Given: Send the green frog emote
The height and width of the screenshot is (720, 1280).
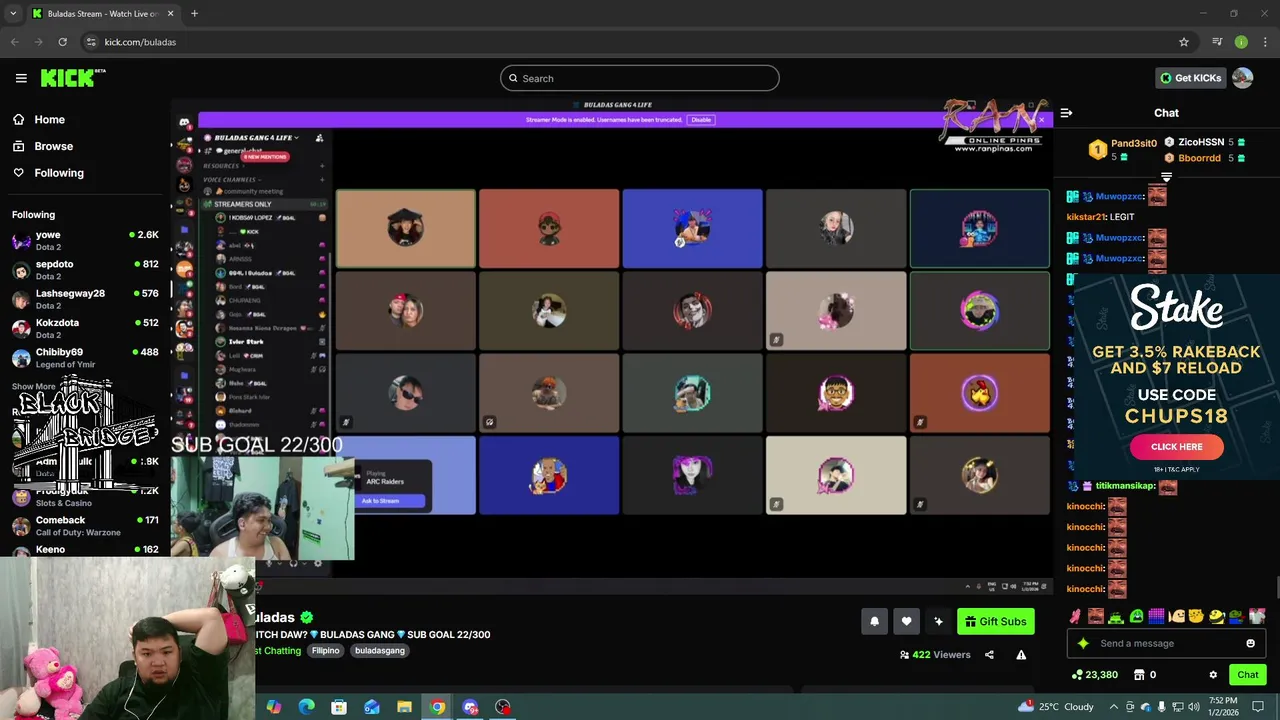Looking at the screenshot, I should pos(1116,616).
